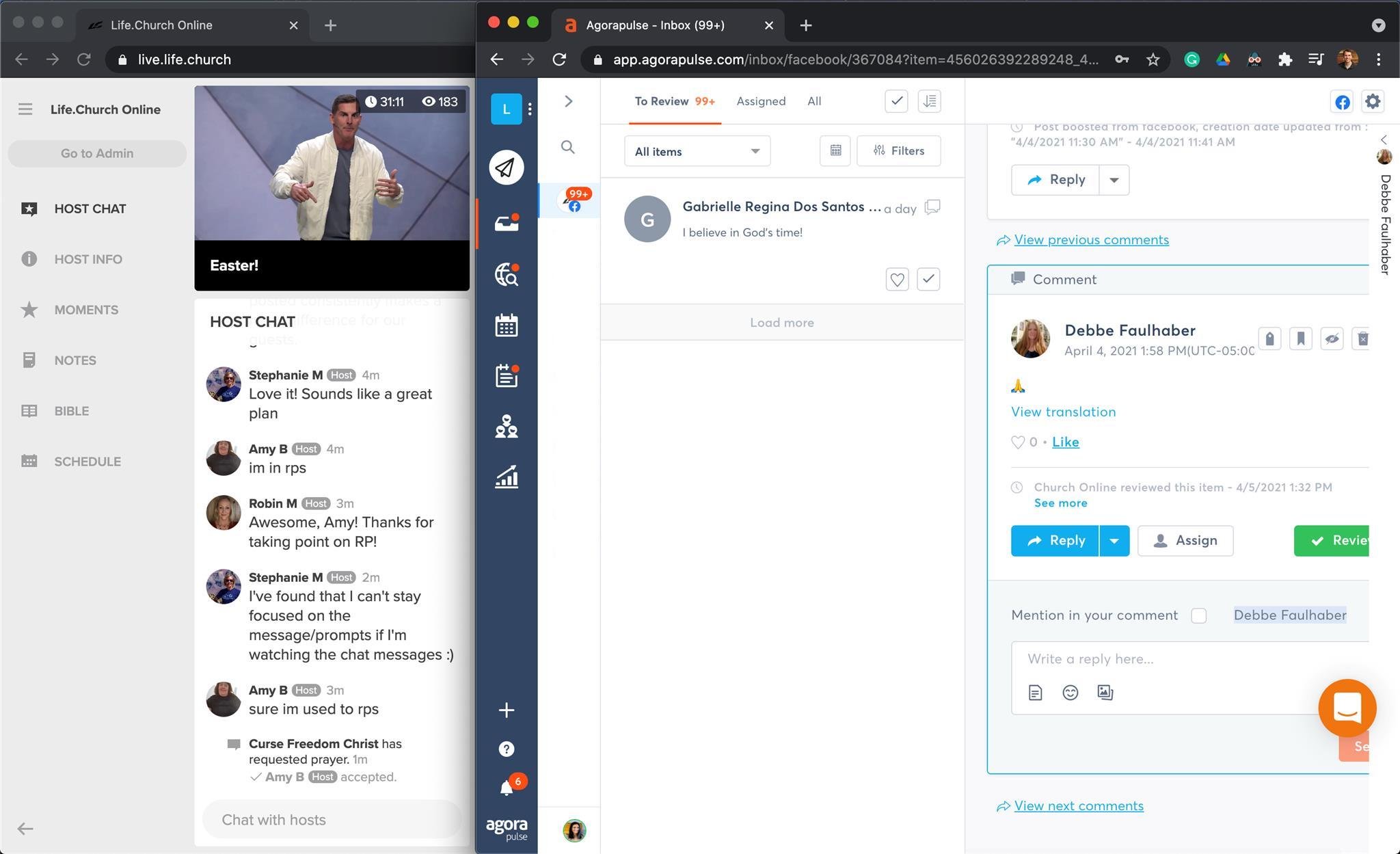Mark Gabrielle's item reviewed with the checkmark
This screenshot has height=854, width=1400.
pos(928,279)
